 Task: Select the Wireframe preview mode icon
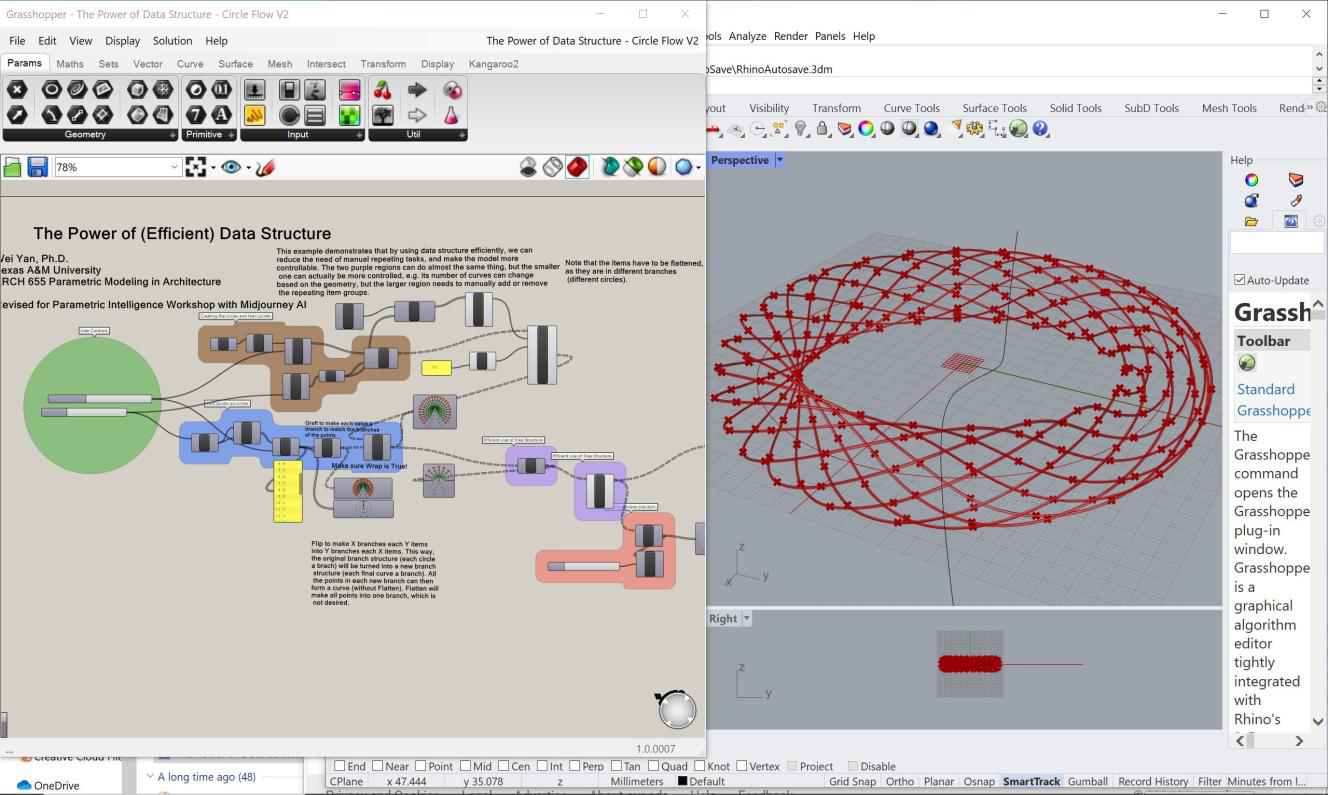(x=553, y=167)
